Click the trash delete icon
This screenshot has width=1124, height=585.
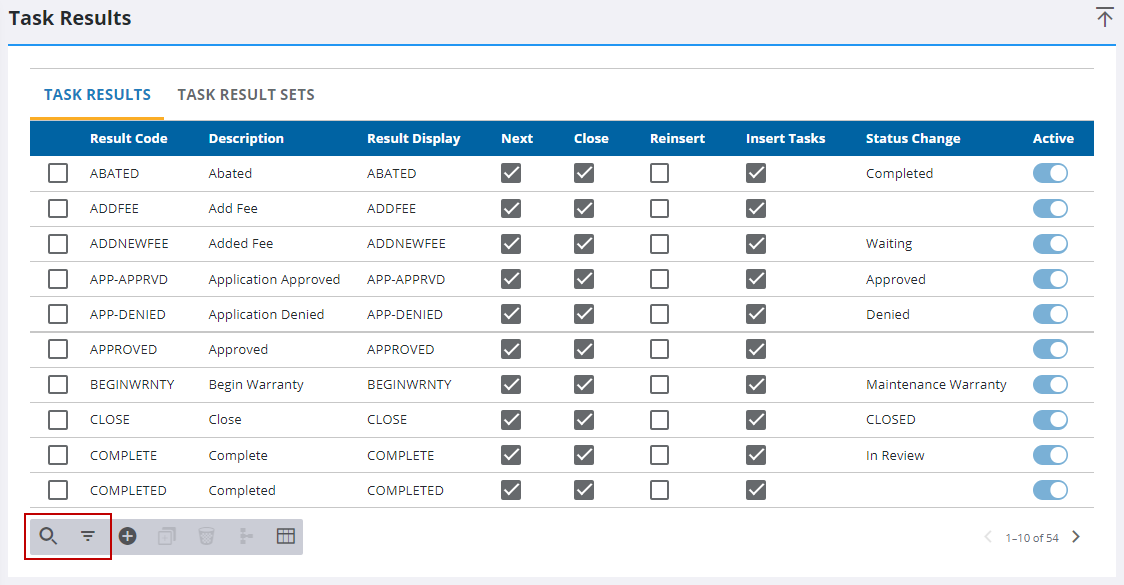pos(206,536)
